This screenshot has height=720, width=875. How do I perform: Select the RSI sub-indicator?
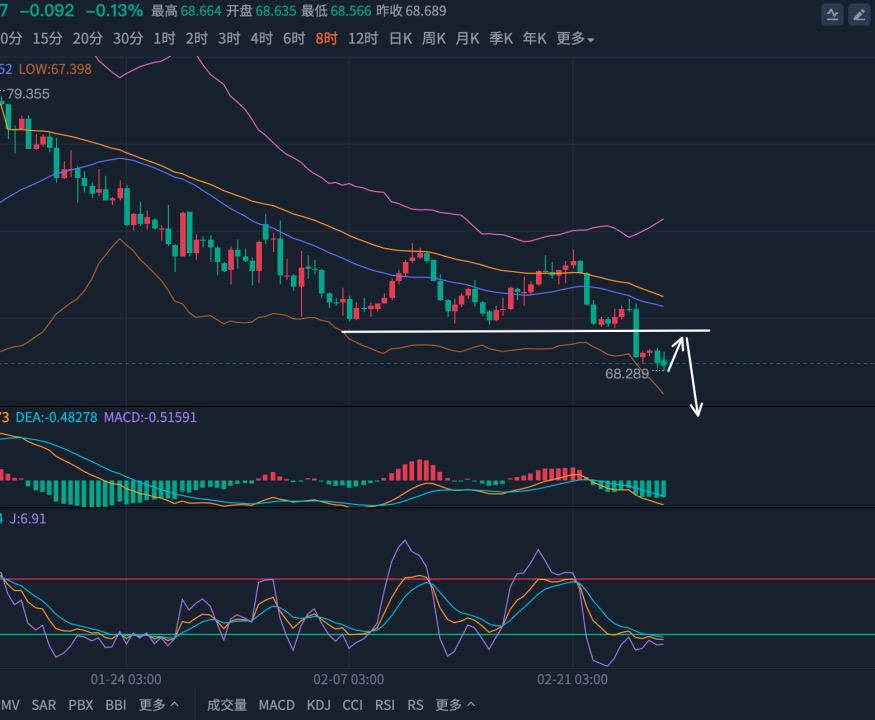pyautogui.click(x=384, y=705)
